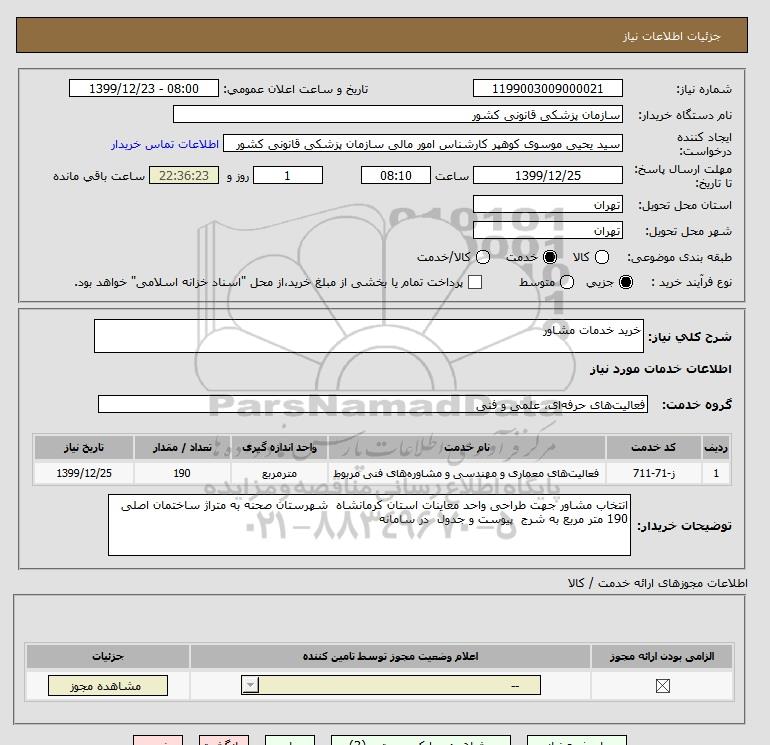Viewport: 770px width, 745px height.
Task: Click the delivery province field تهران
Action: tap(548, 204)
